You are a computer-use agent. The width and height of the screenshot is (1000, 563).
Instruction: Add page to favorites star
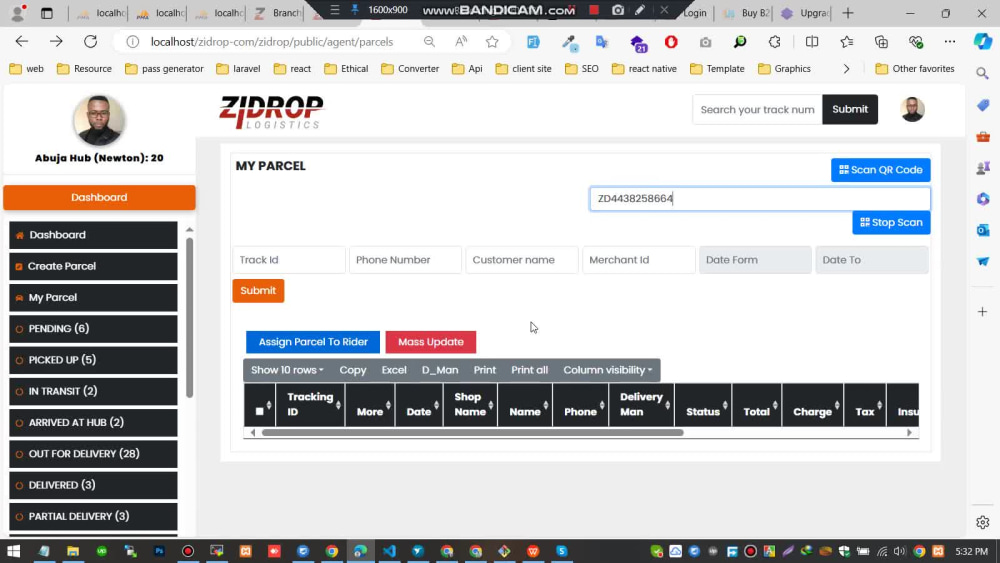coord(492,42)
